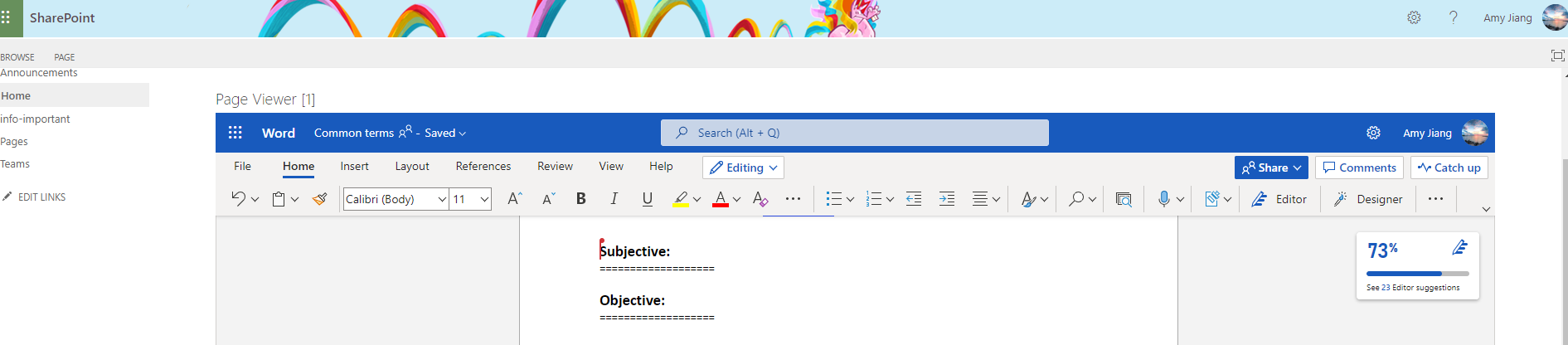
Task: Click the Sensitivity/add-in toolbar icon
Action: click(1212, 199)
